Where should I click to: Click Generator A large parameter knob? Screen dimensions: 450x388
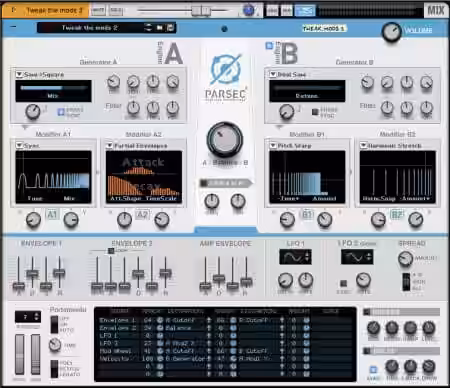pos(33,112)
